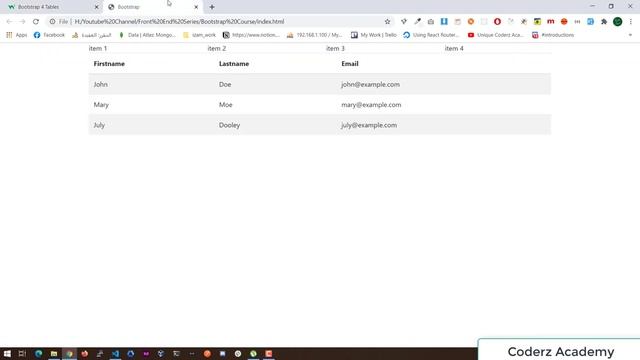Click the address bar URL field
This screenshot has width=640, height=360.
[x=220, y=22]
